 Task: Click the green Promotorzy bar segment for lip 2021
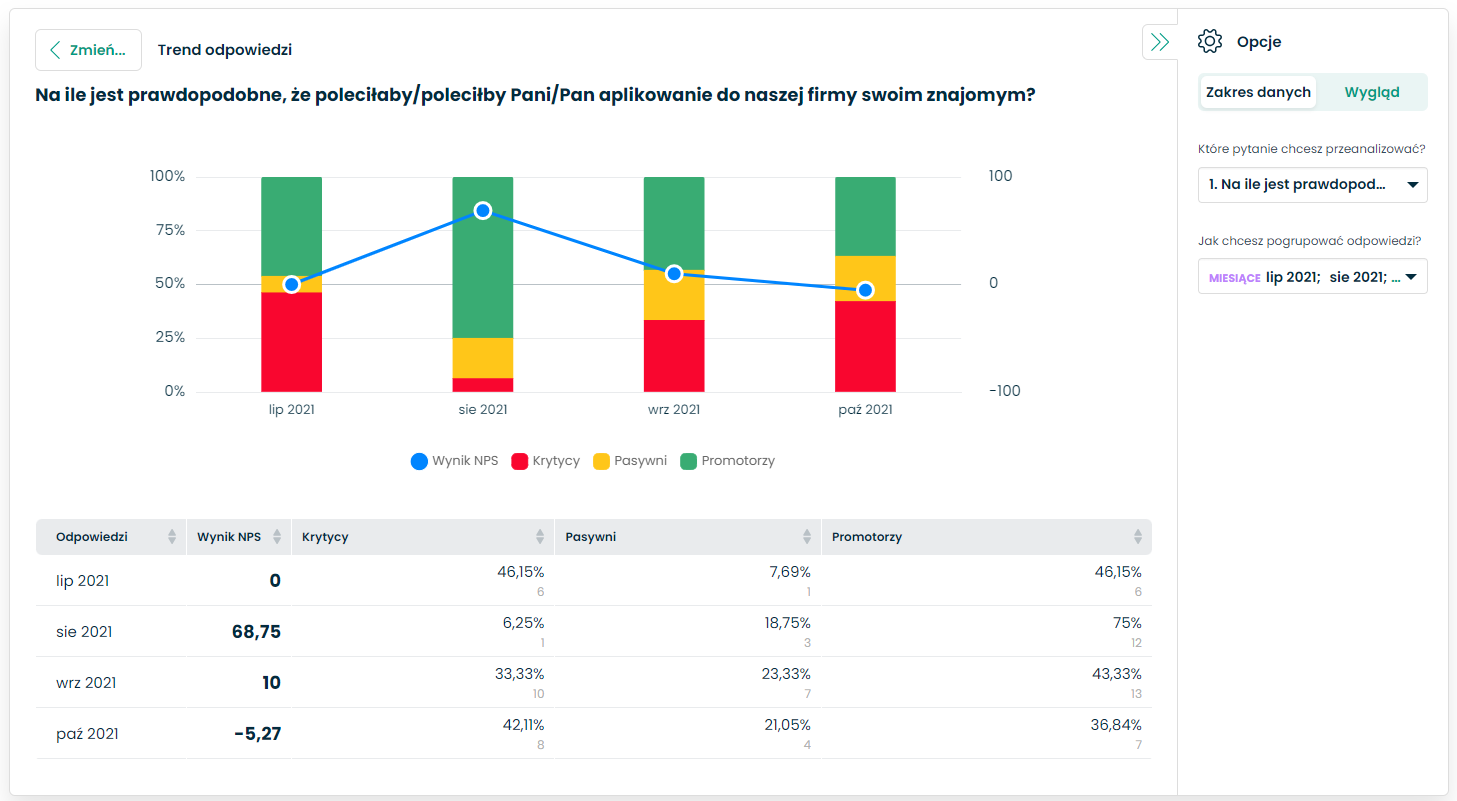tap(292, 226)
